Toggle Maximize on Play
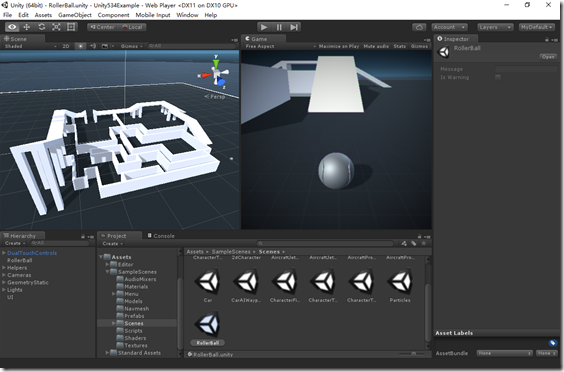 click(x=339, y=46)
